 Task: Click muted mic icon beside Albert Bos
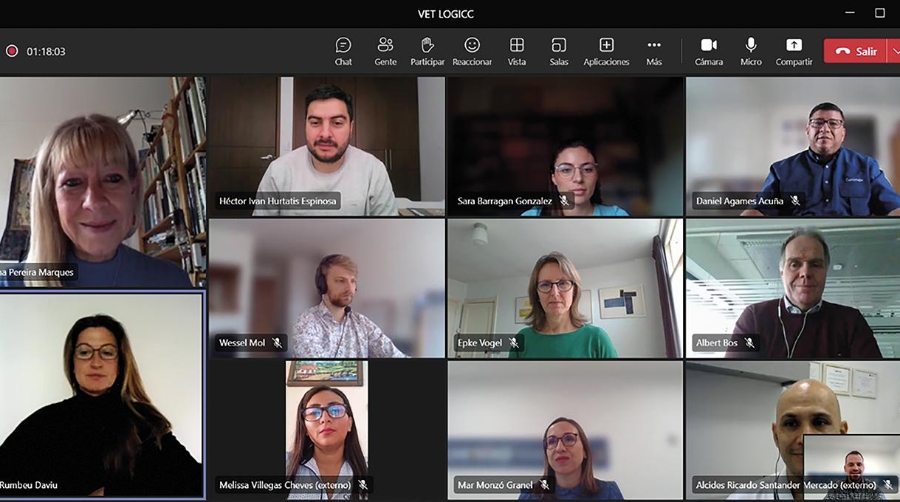tap(749, 343)
